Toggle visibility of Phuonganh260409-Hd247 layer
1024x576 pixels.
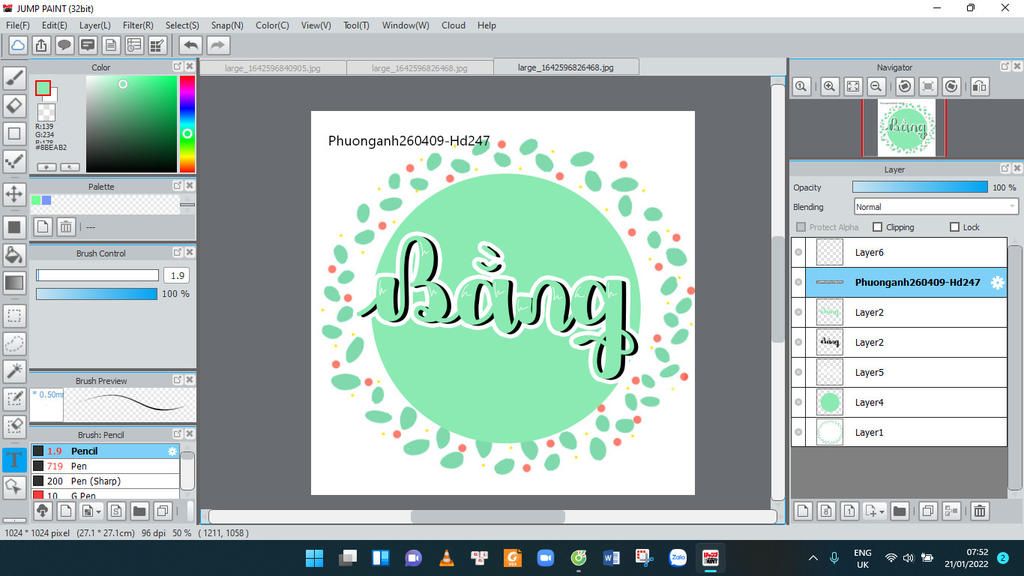[x=798, y=282]
